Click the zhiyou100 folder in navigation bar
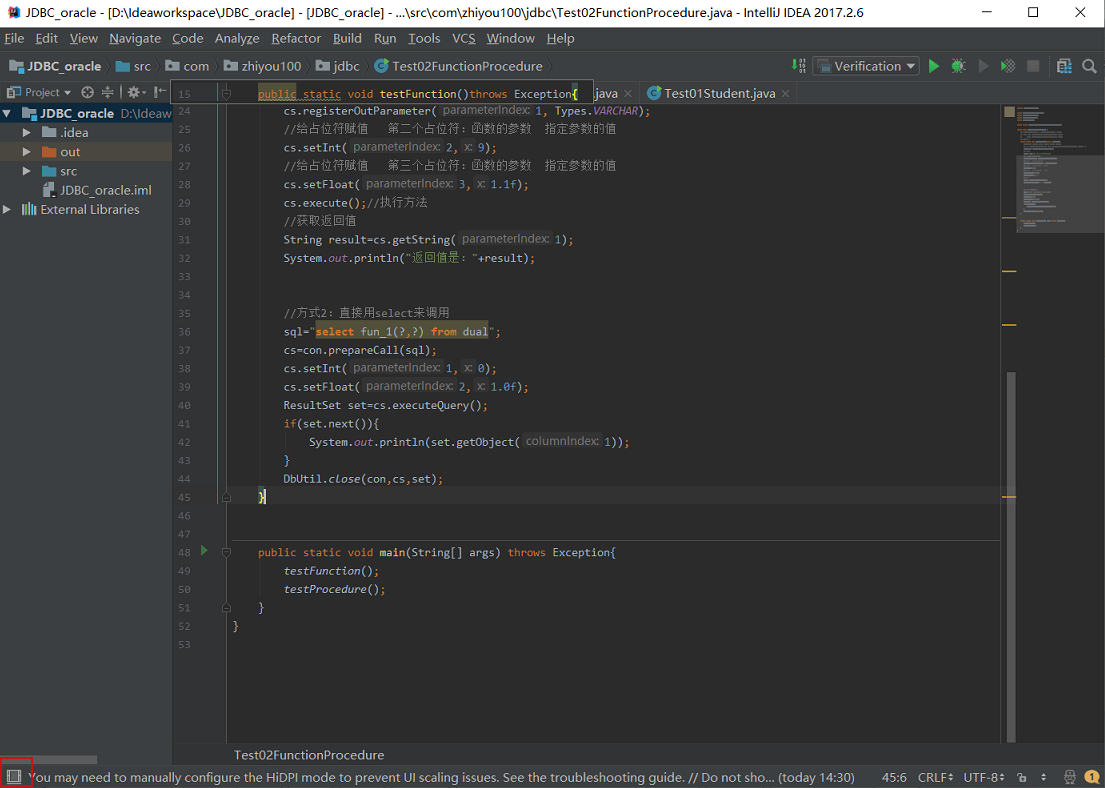 click(262, 66)
